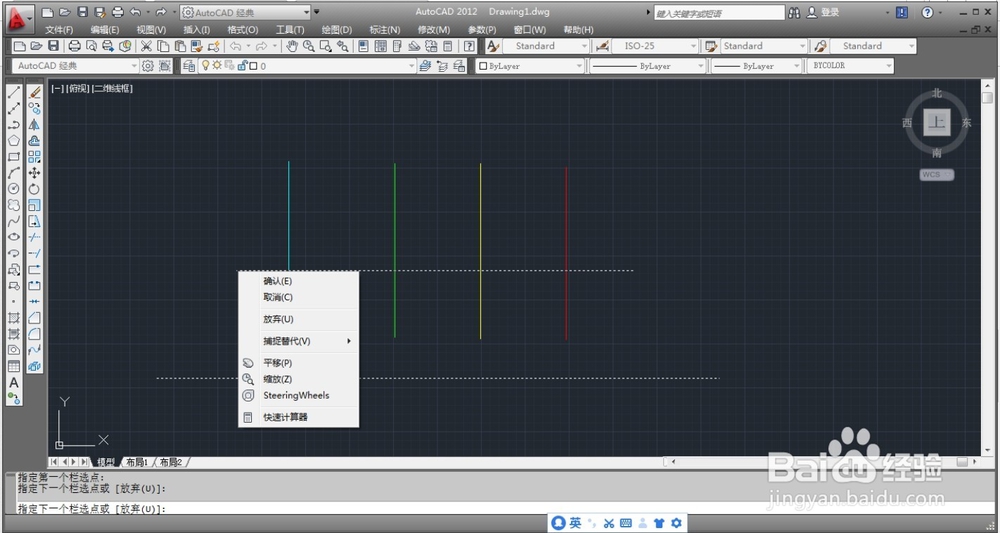Open the AutoCAD 经典 workspace dropdown in title bar
The width and height of the screenshot is (1000, 533).
(246, 12)
